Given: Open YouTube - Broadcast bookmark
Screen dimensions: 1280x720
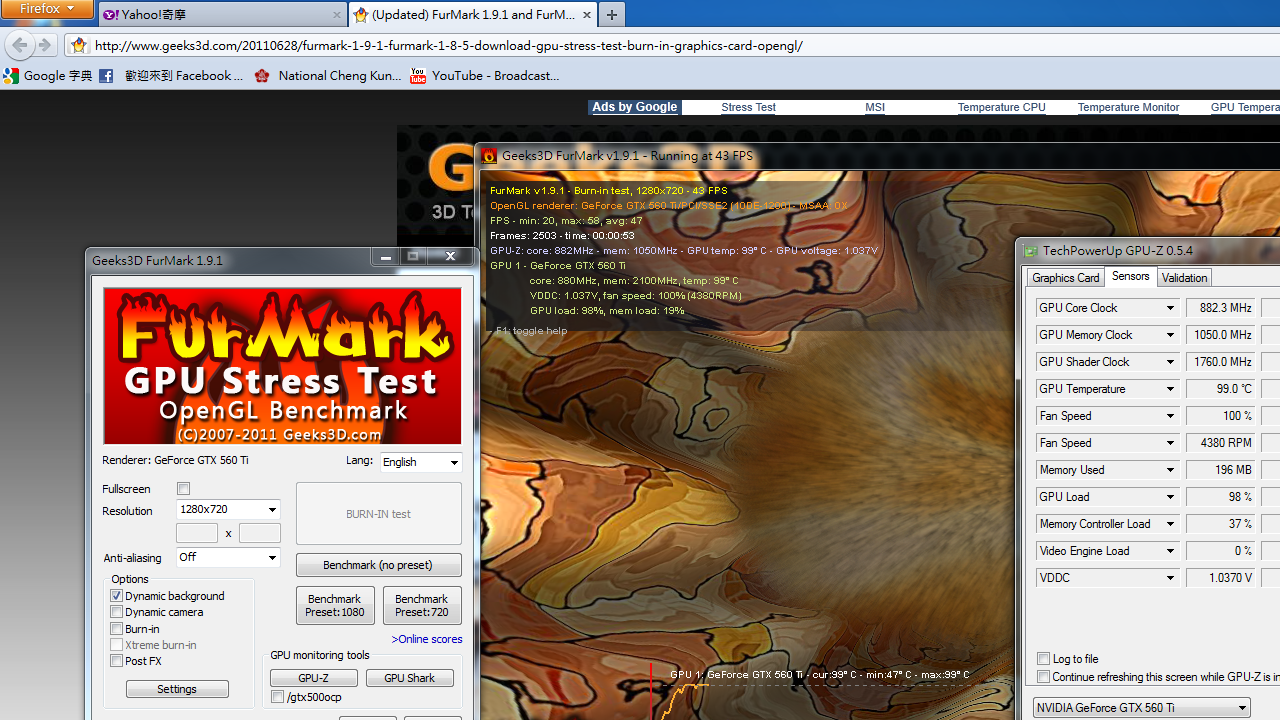Looking at the screenshot, I should tap(485, 75).
